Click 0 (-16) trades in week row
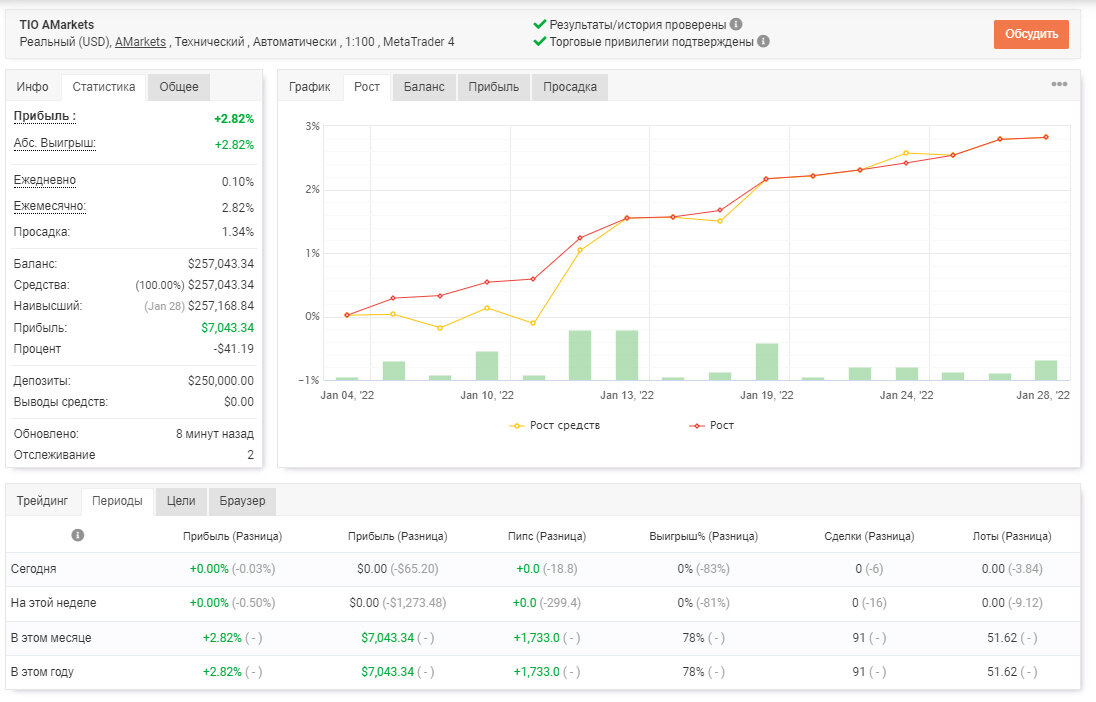 (x=869, y=603)
